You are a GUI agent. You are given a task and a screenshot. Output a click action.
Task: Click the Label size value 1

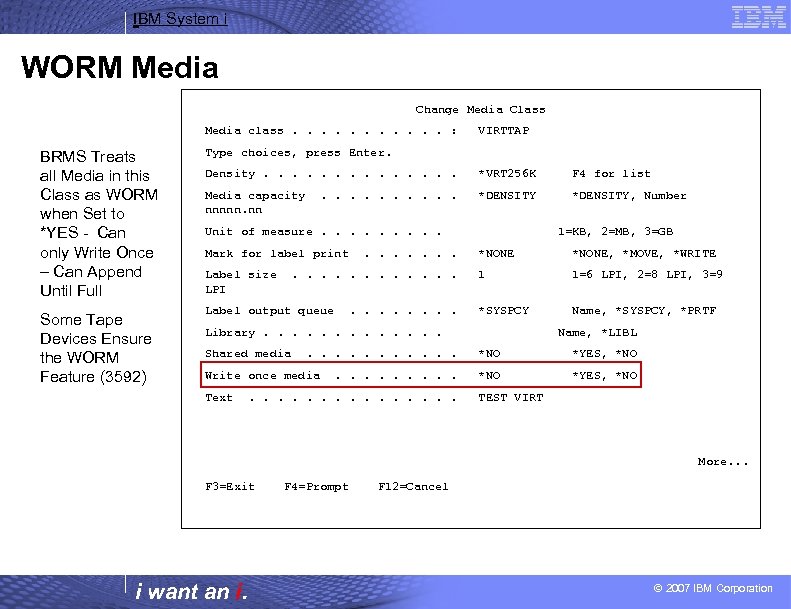tap(481, 275)
